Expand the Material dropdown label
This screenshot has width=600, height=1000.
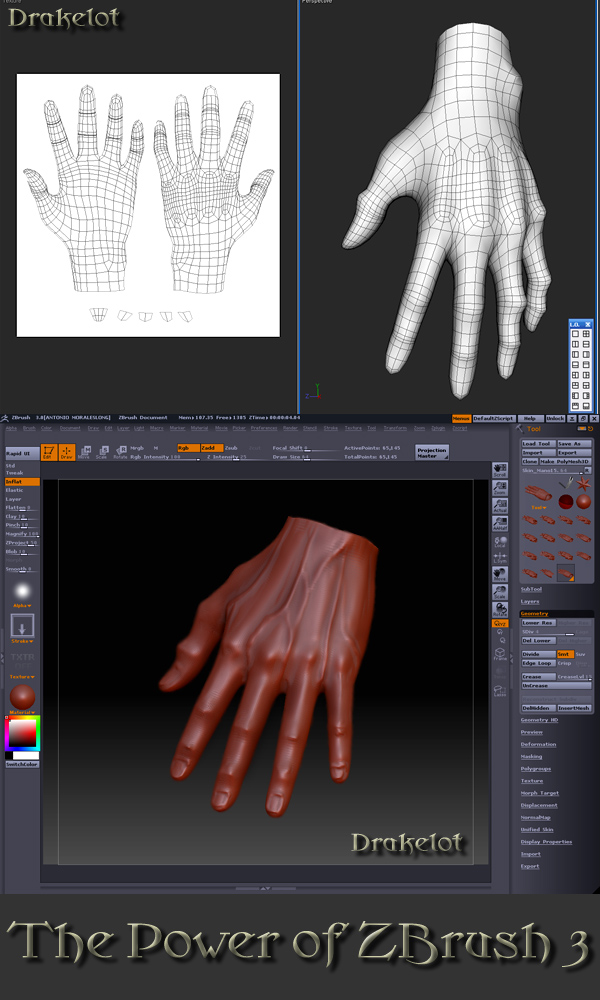coord(22,712)
